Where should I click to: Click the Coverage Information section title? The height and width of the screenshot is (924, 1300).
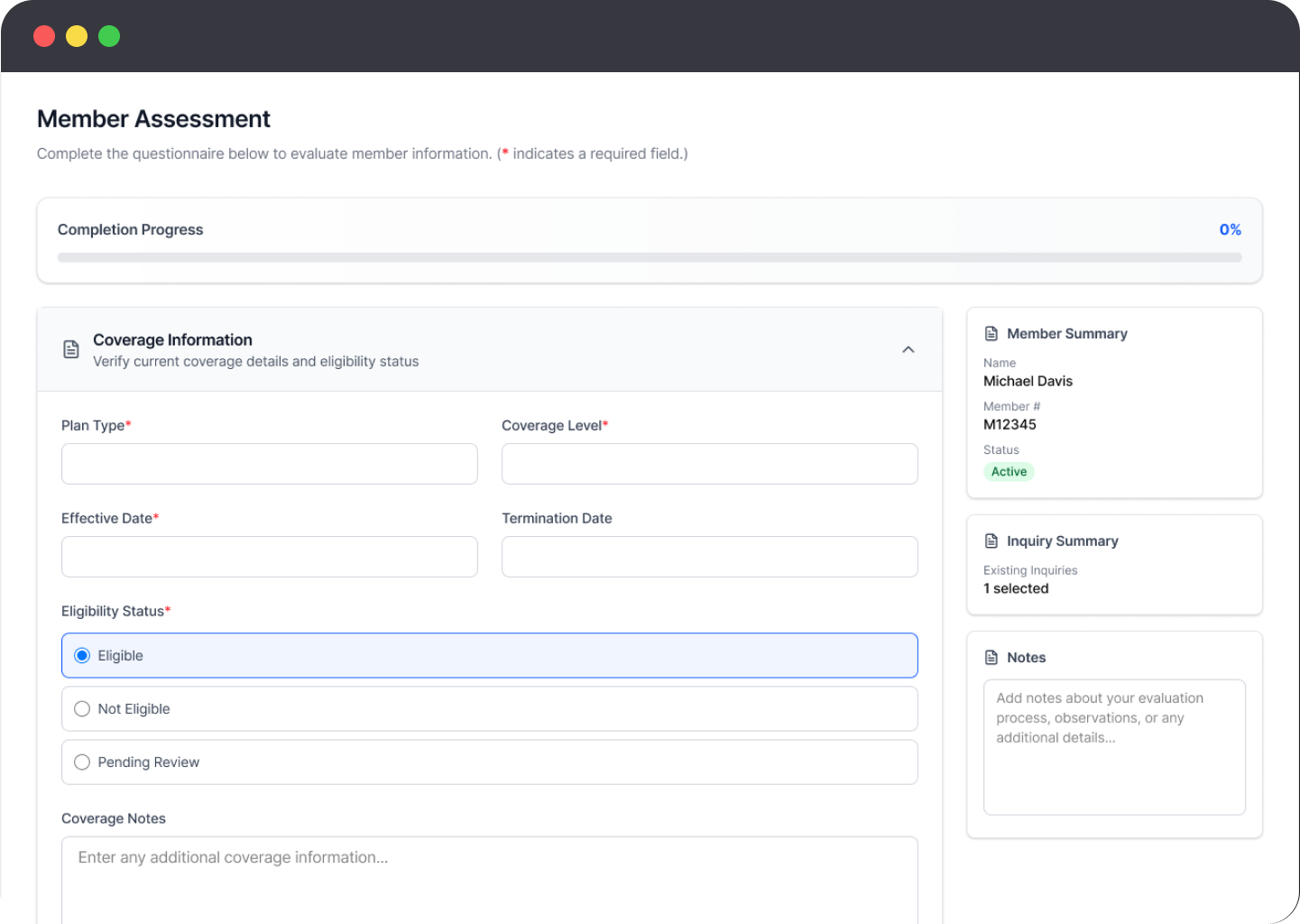click(173, 340)
